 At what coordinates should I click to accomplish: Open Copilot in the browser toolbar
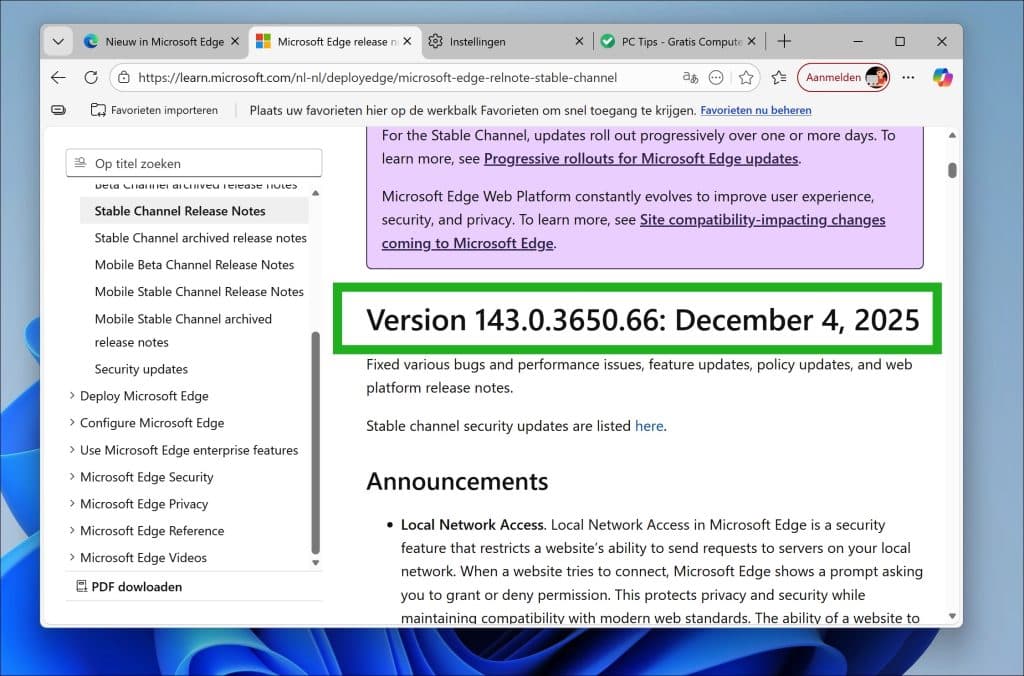[x=943, y=77]
